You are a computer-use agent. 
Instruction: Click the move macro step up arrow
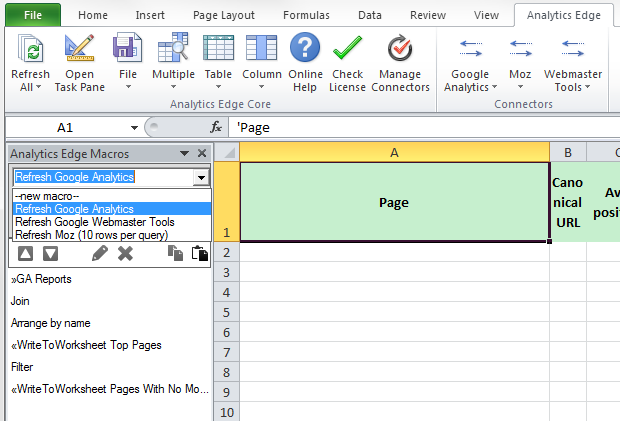tap(25, 254)
